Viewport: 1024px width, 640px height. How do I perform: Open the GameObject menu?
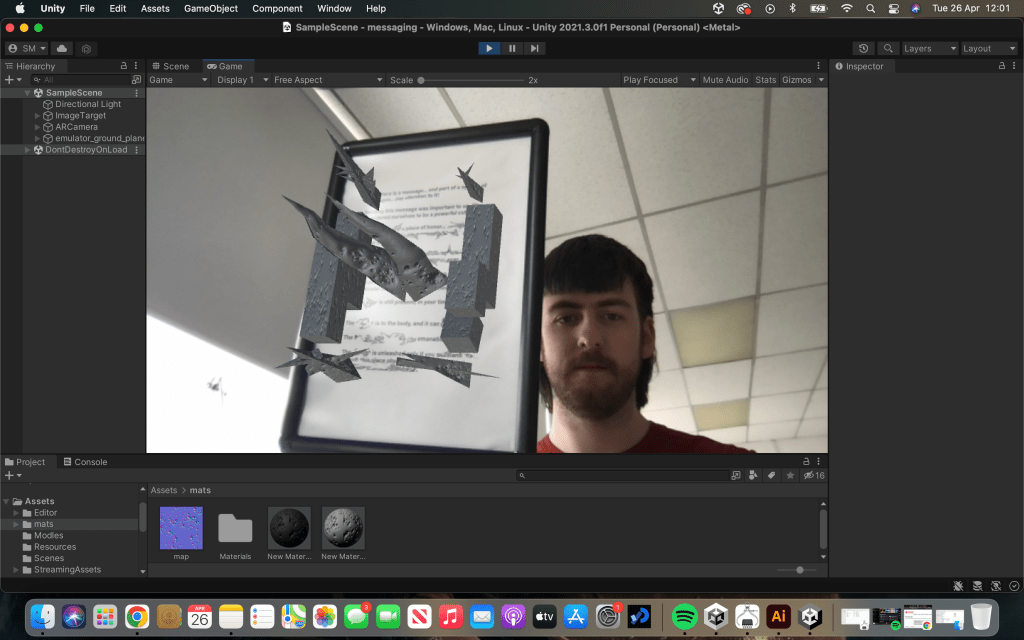211,8
